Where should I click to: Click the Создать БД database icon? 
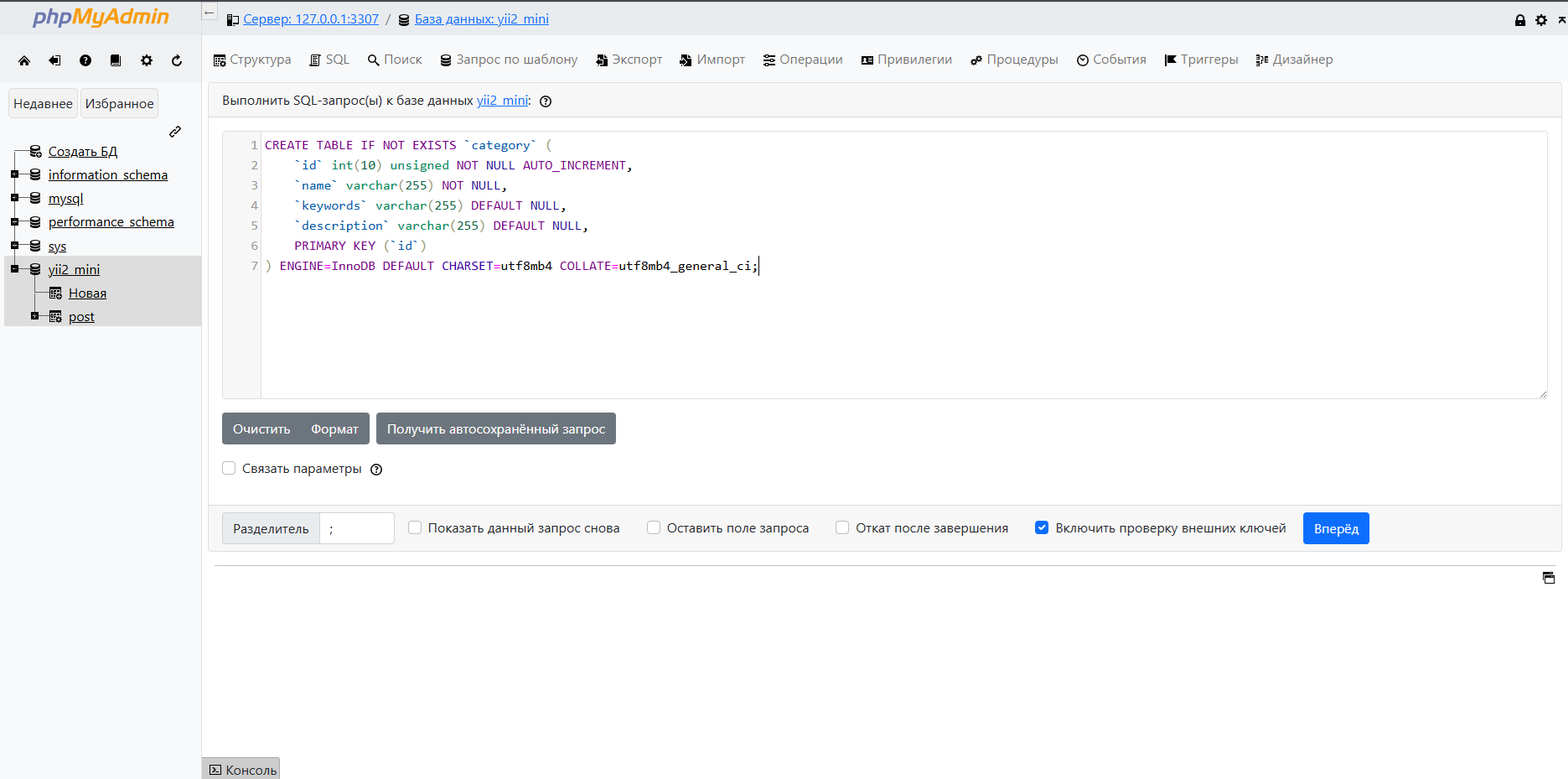tap(35, 151)
